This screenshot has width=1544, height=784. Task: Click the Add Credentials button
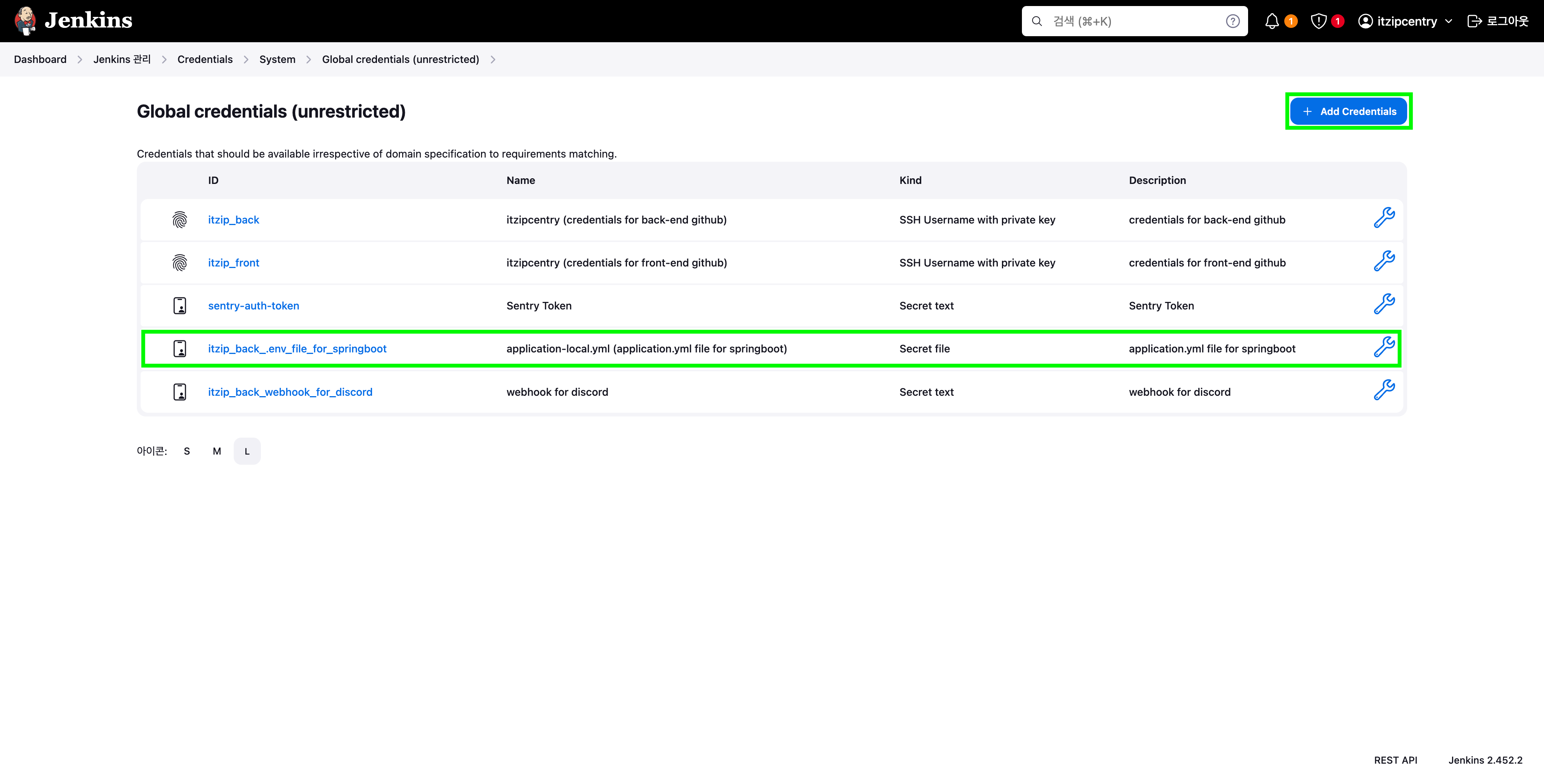1348,111
